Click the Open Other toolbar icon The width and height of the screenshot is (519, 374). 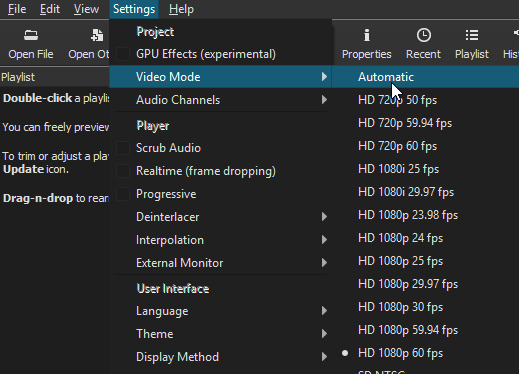[x=97, y=35]
